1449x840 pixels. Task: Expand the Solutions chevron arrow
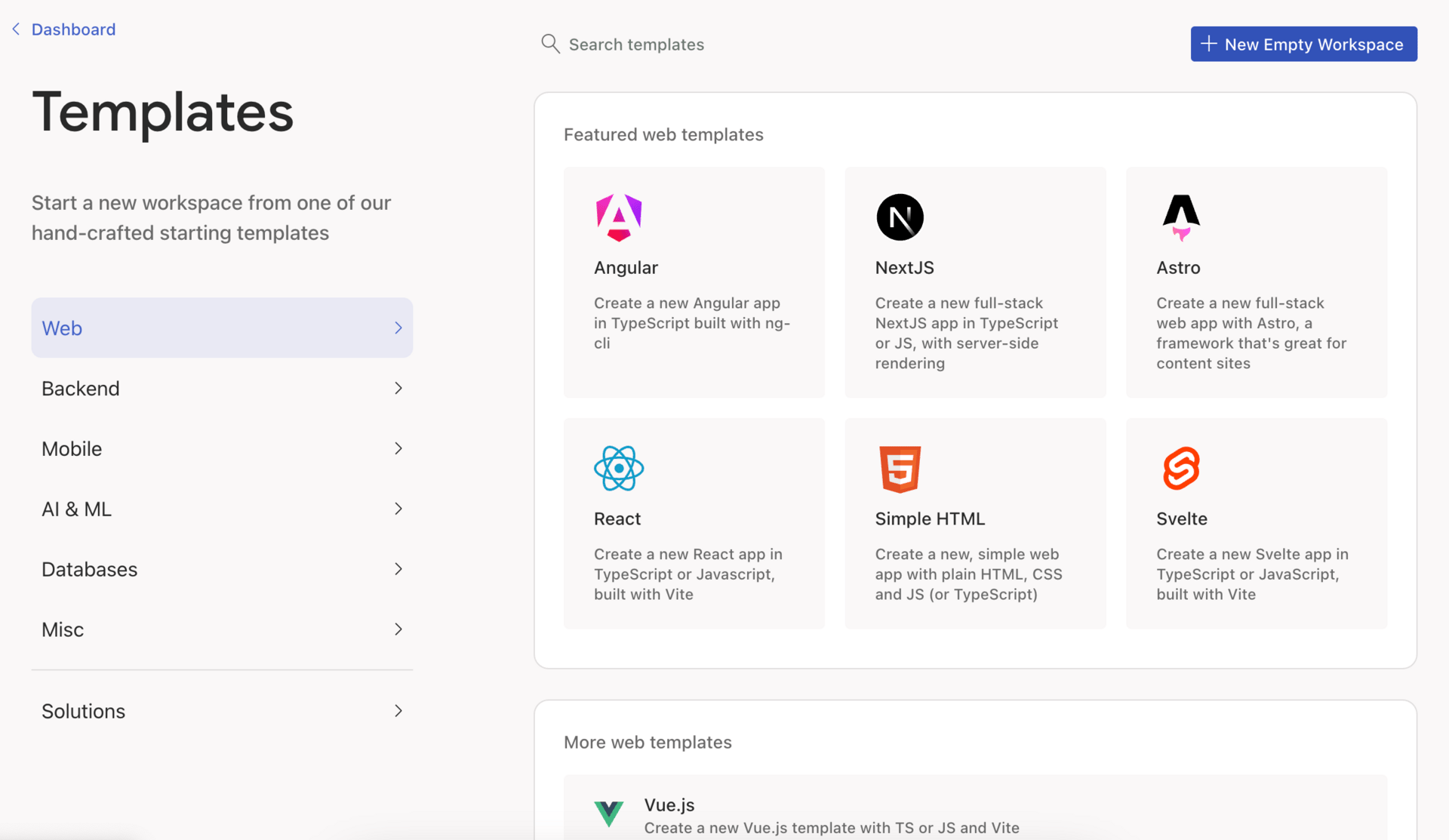398,711
